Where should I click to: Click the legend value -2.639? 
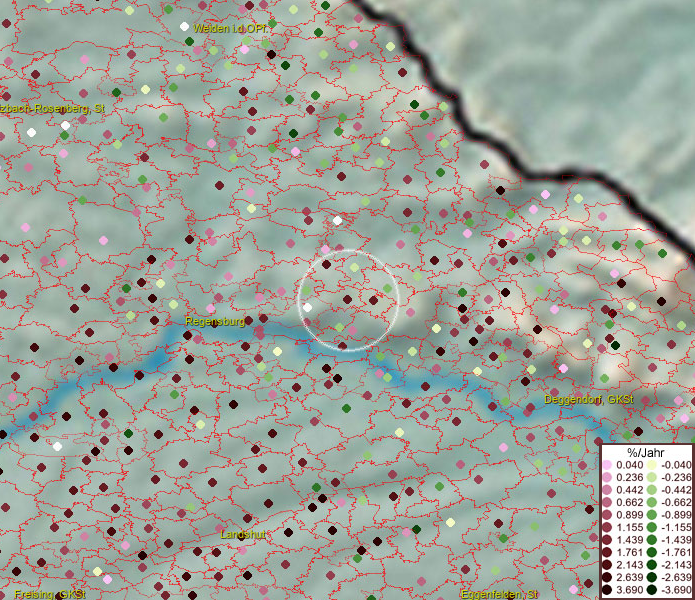pos(676,577)
